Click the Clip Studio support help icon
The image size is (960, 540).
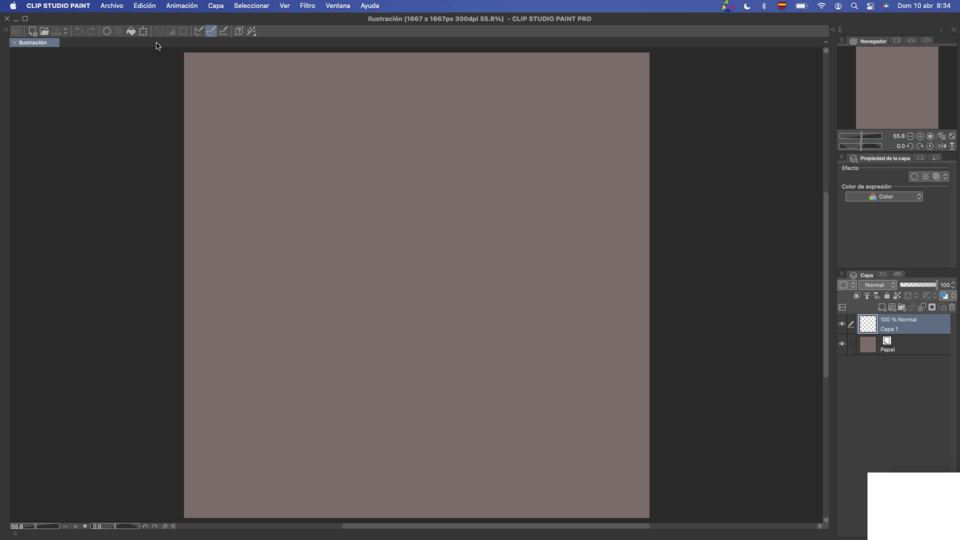pyautogui.click(x=239, y=31)
